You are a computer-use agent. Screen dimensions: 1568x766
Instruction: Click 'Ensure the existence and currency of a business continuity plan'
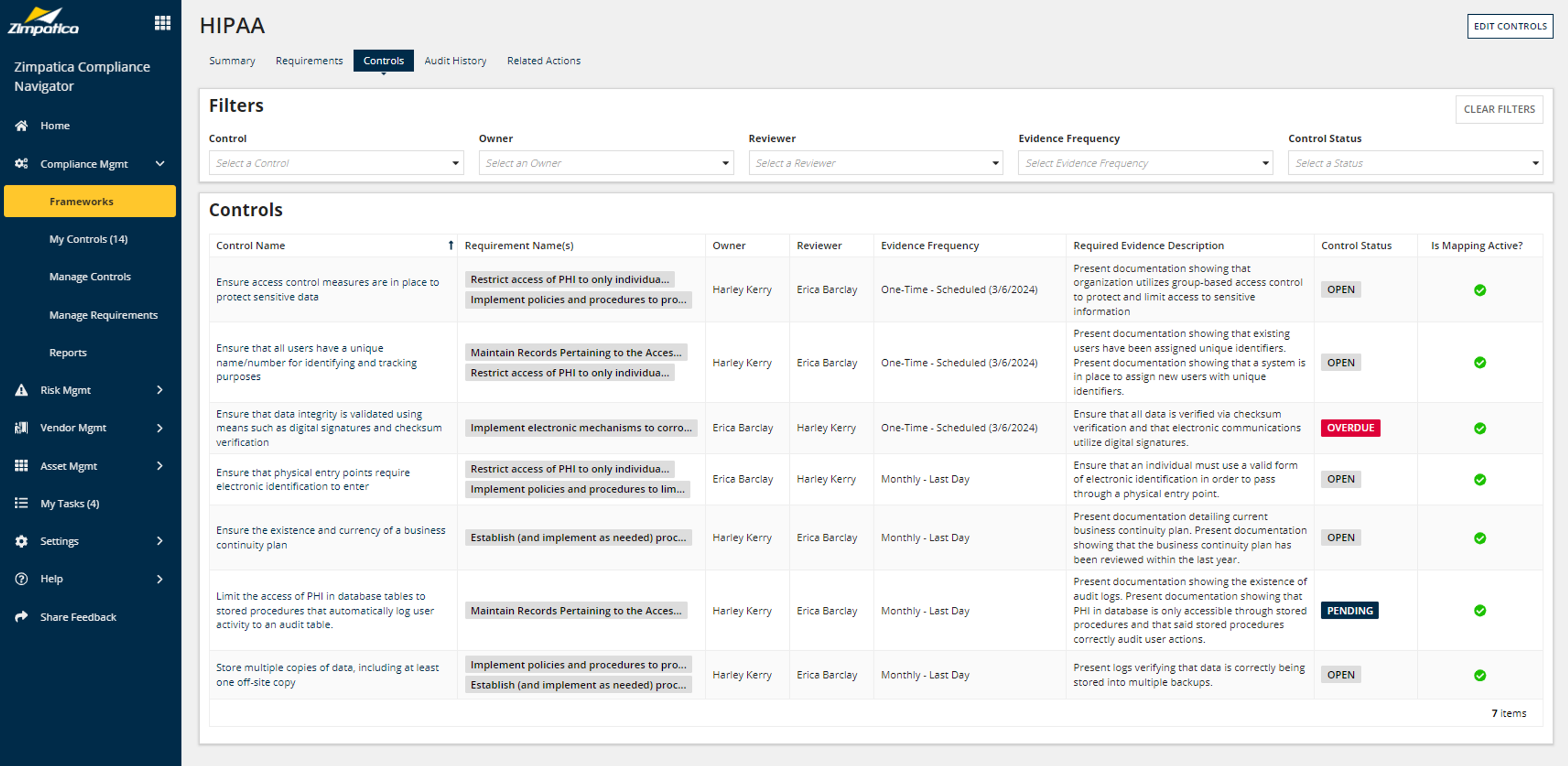[x=330, y=538]
